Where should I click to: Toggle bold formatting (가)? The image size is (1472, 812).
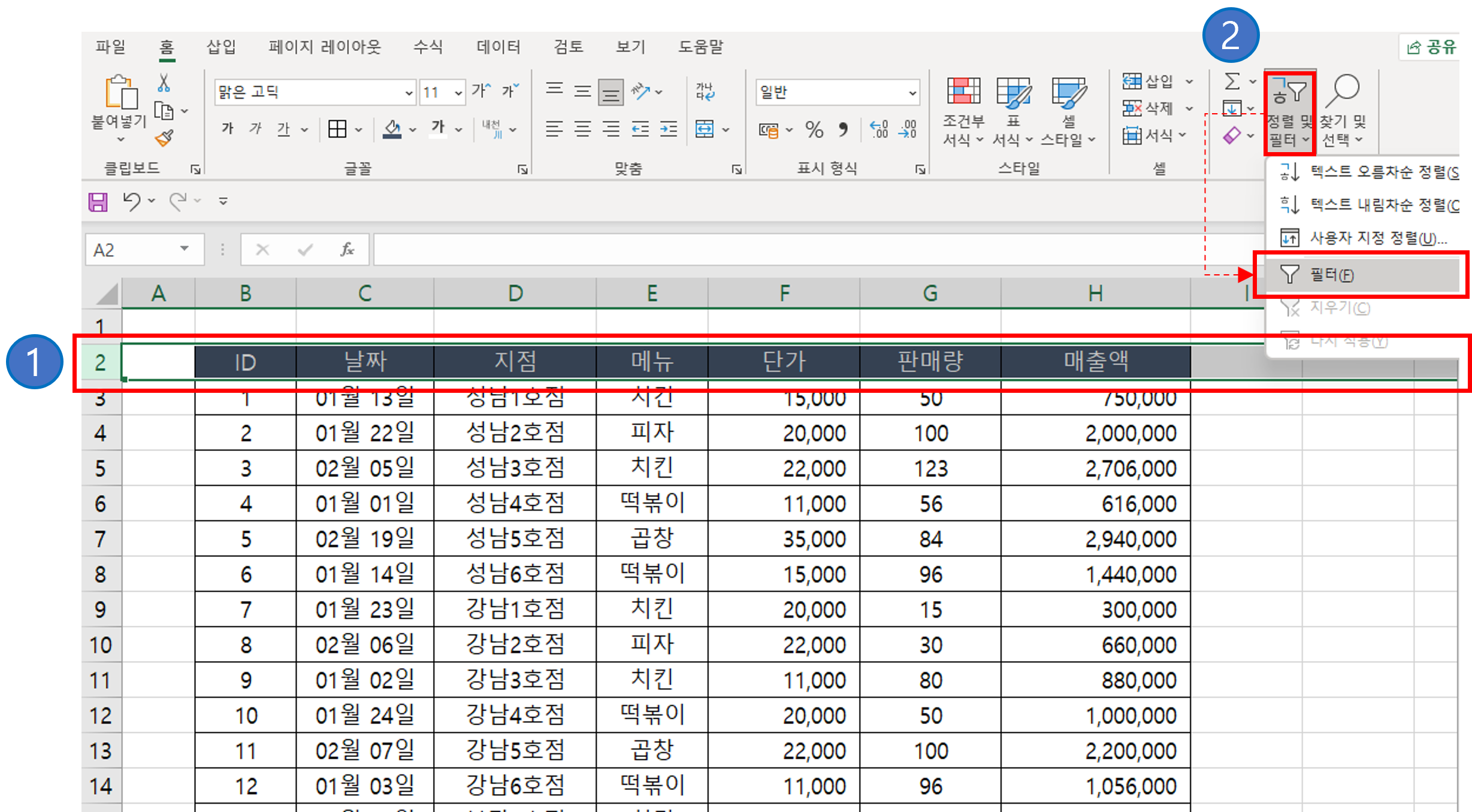pos(226,129)
